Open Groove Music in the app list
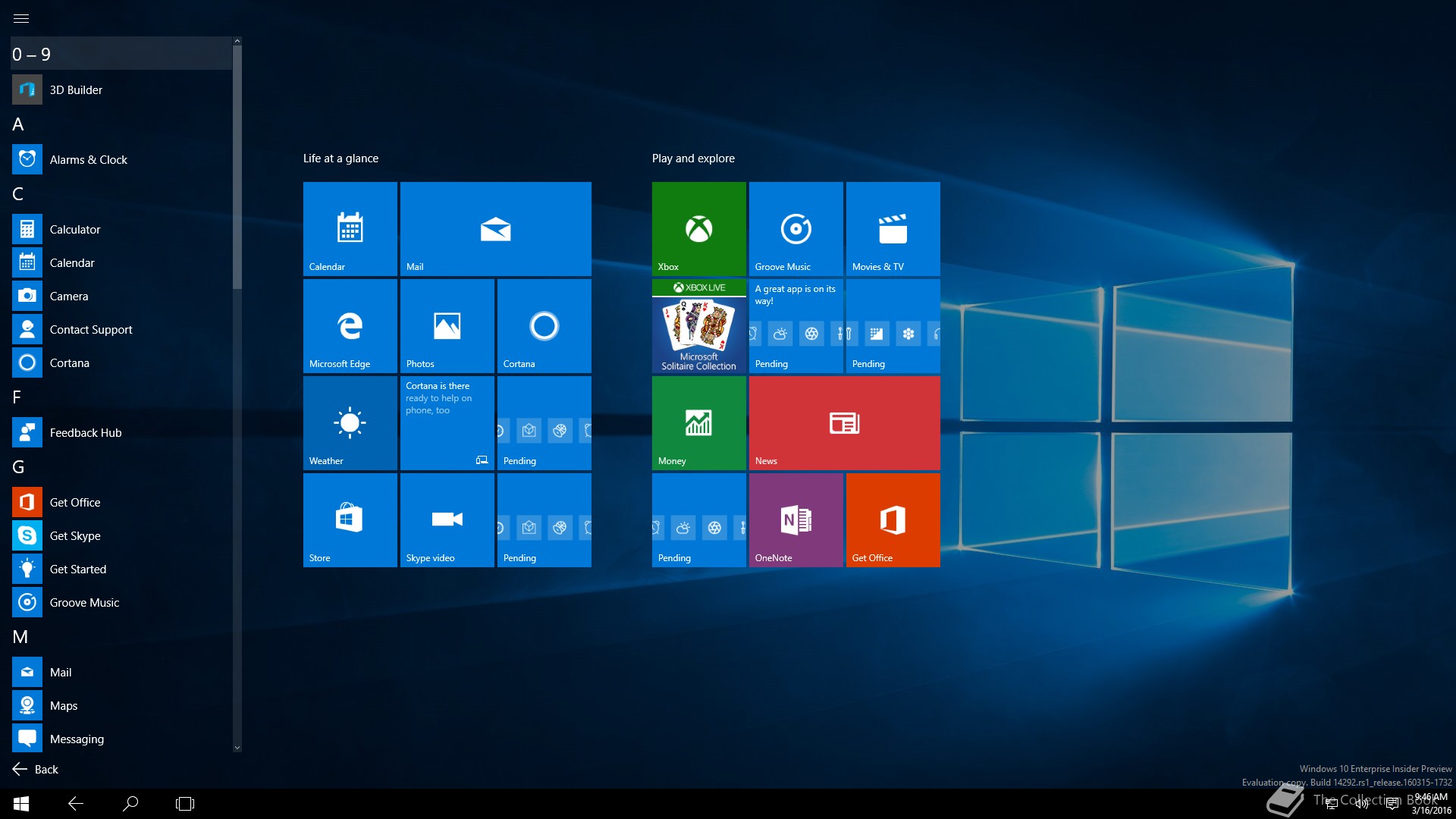The width and height of the screenshot is (1456, 819). tap(121, 602)
